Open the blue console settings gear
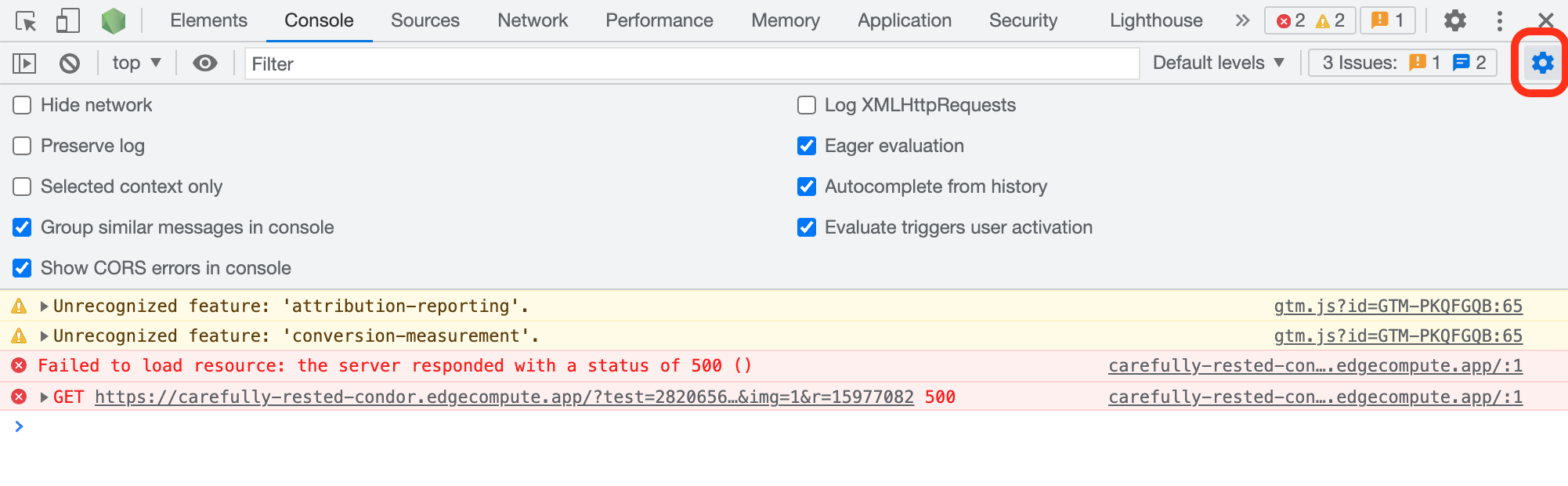 pos(1541,63)
